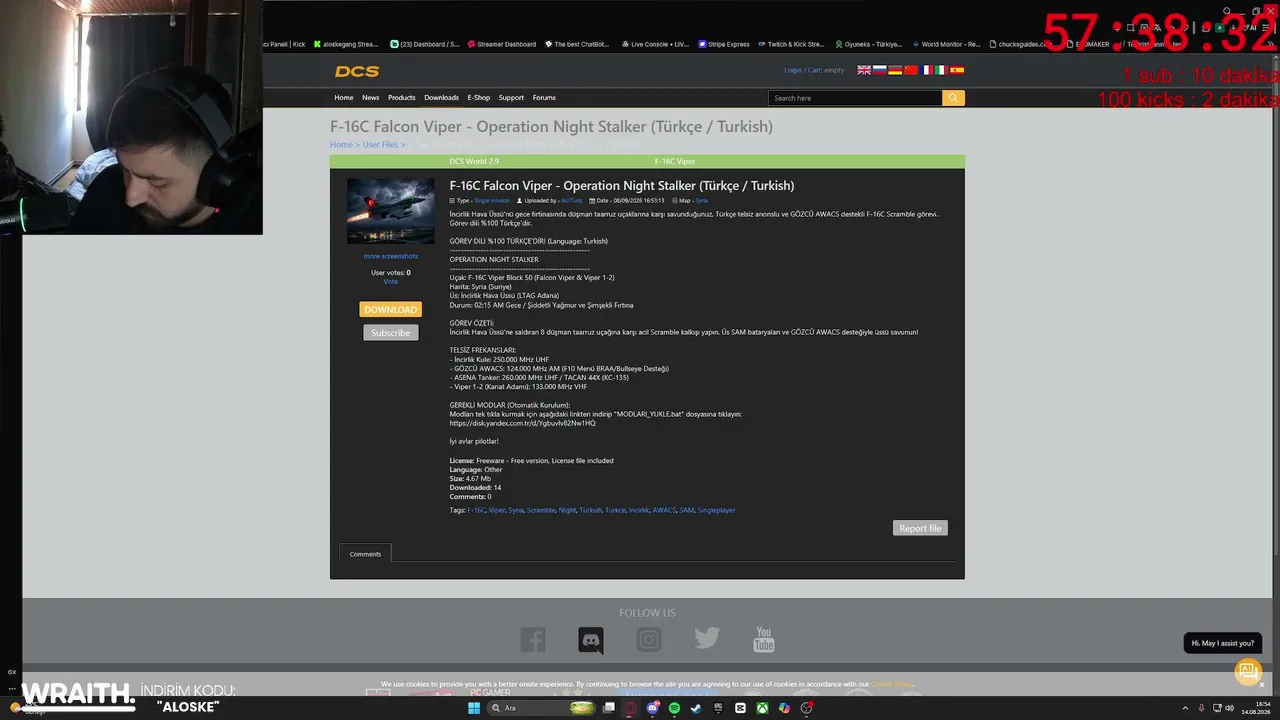Open the Facebook page from Follow Us
This screenshot has height=720, width=1280.
click(533, 639)
